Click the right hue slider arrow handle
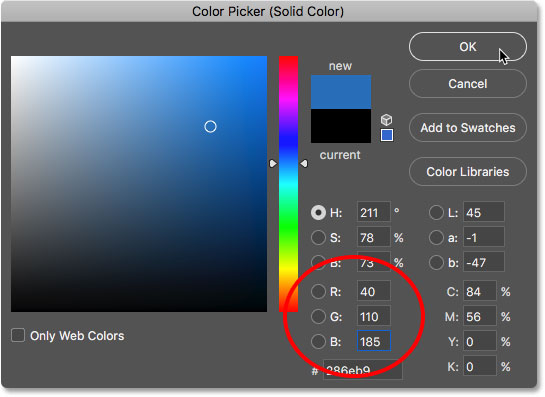545x397 pixels. tap(304, 163)
